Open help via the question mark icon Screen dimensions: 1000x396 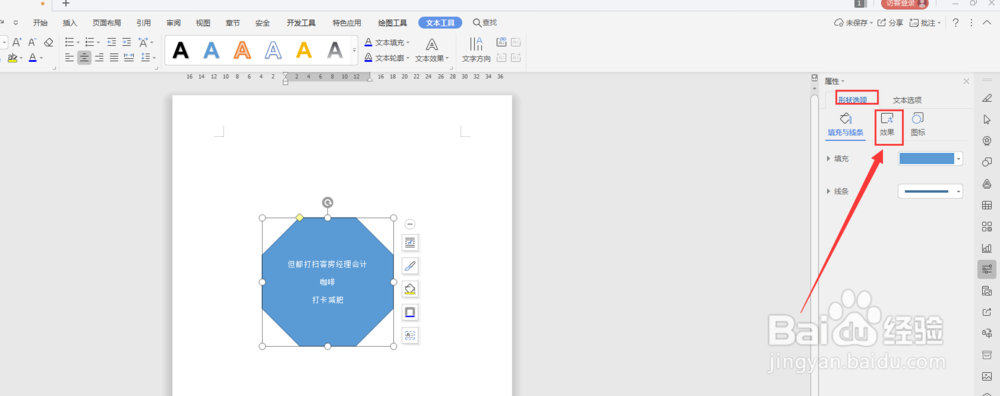coord(955,23)
